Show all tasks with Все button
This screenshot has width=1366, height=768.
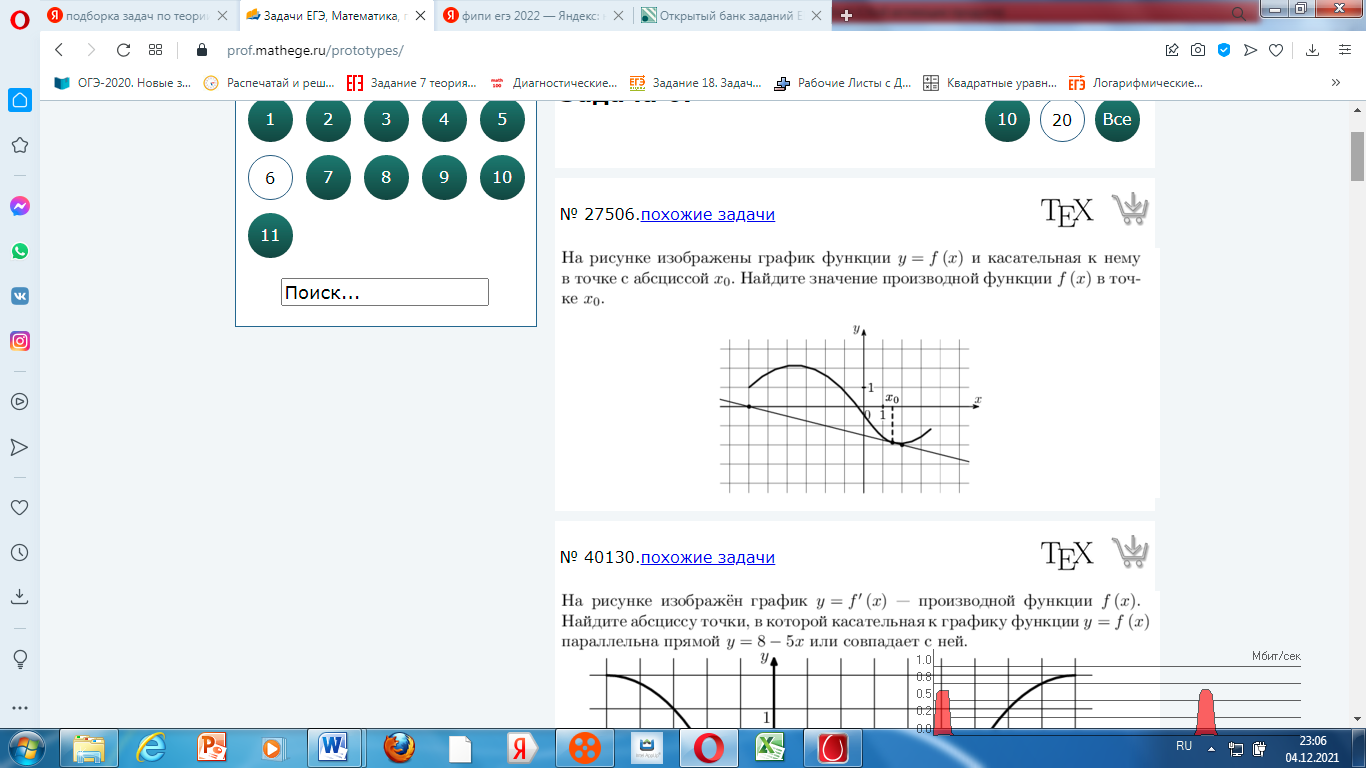tap(1117, 120)
